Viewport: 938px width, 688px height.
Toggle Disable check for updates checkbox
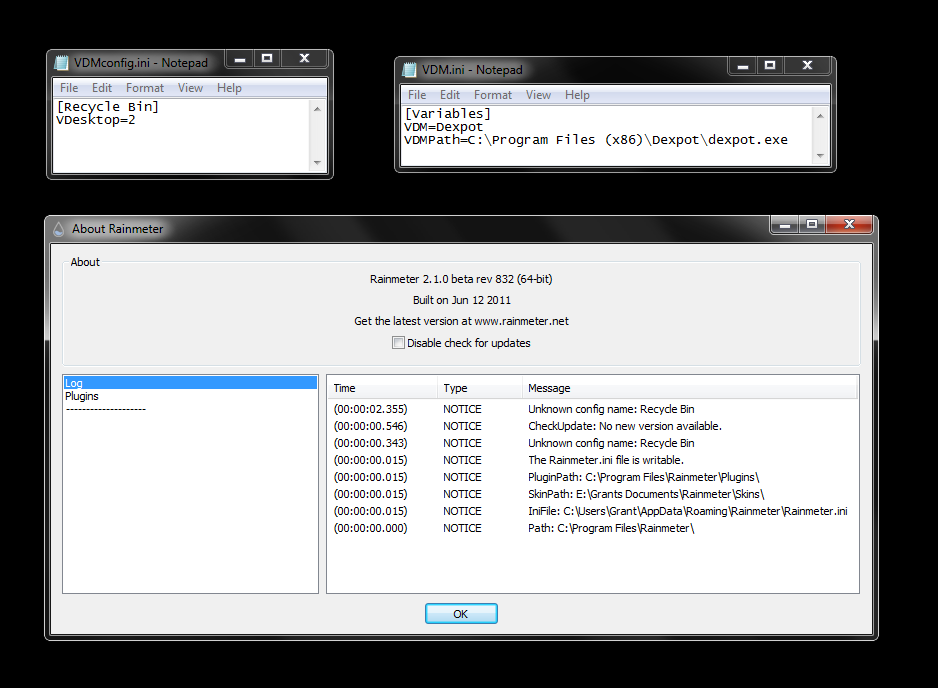point(399,343)
